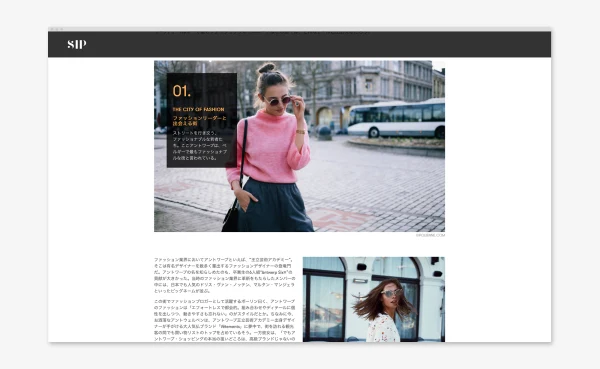Open the woman in pink sweater photo
The width and height of the screenshot is (600, 369).
coord(299,146)
